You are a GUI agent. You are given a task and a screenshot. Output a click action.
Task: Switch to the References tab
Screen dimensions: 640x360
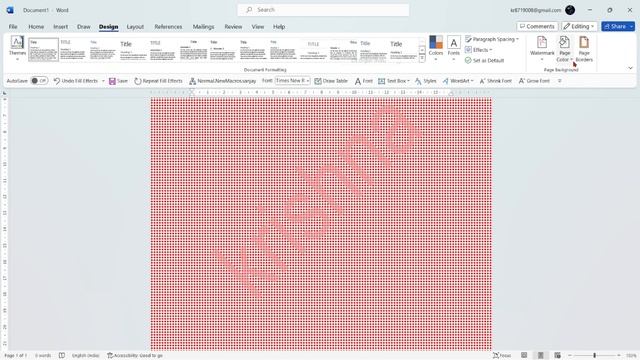pos(168,27)
